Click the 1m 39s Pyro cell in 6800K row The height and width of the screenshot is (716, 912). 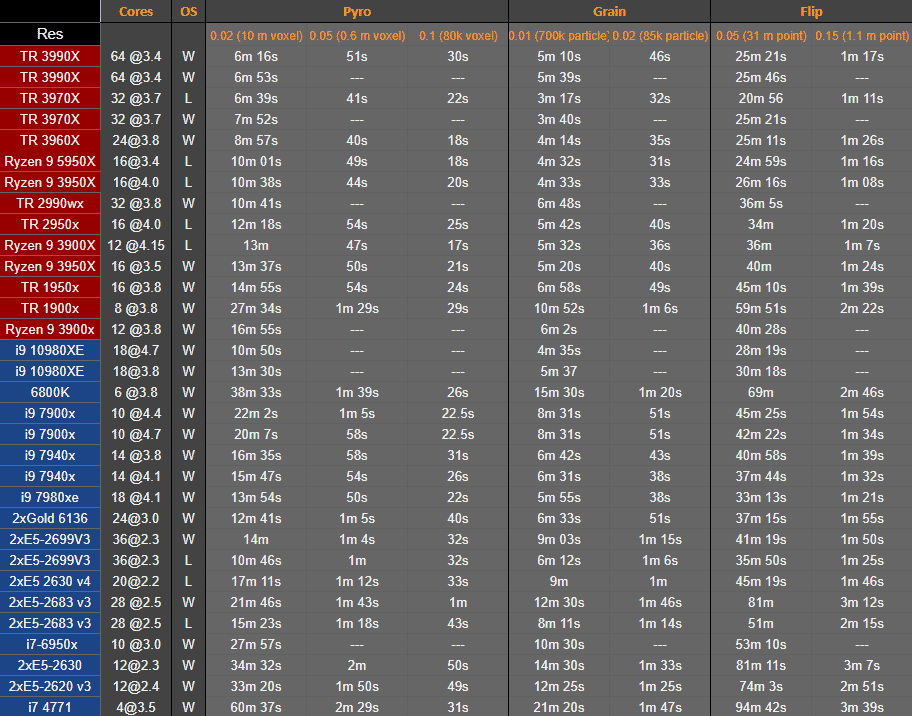[x=357, y=392]
